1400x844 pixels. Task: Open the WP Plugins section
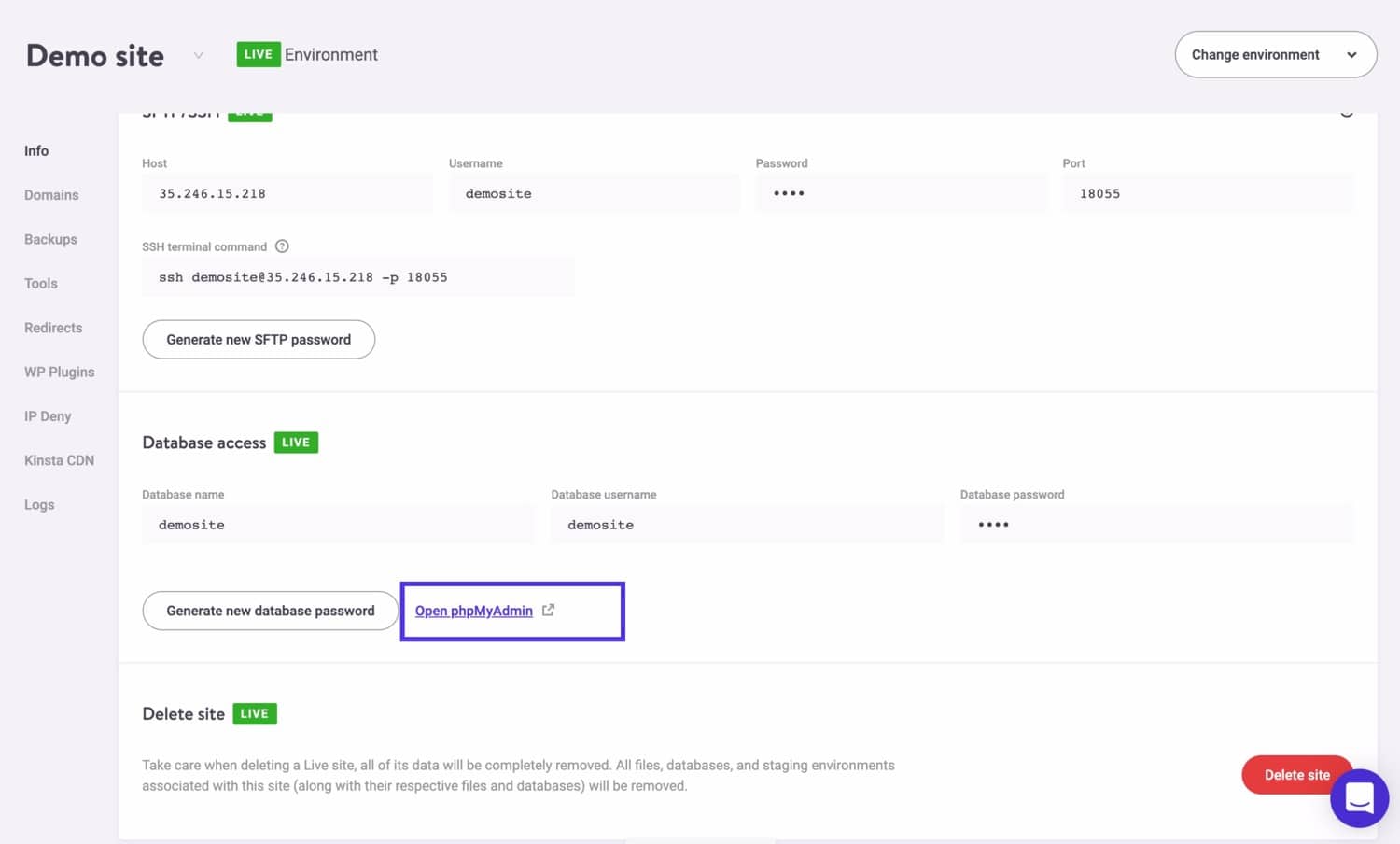(59, 372)
